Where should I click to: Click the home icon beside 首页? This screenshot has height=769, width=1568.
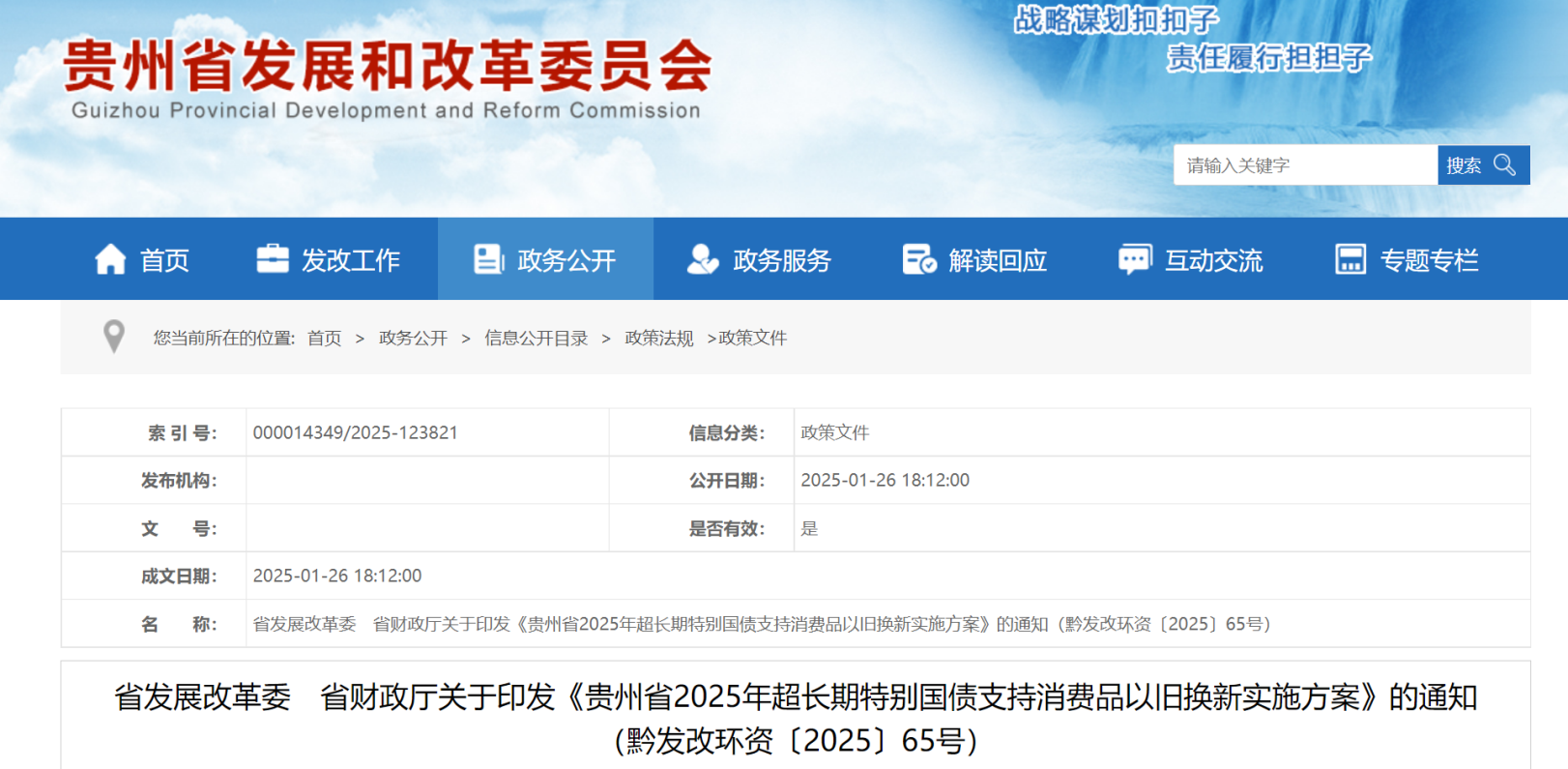pyautogui.click(x=110, y=259)
